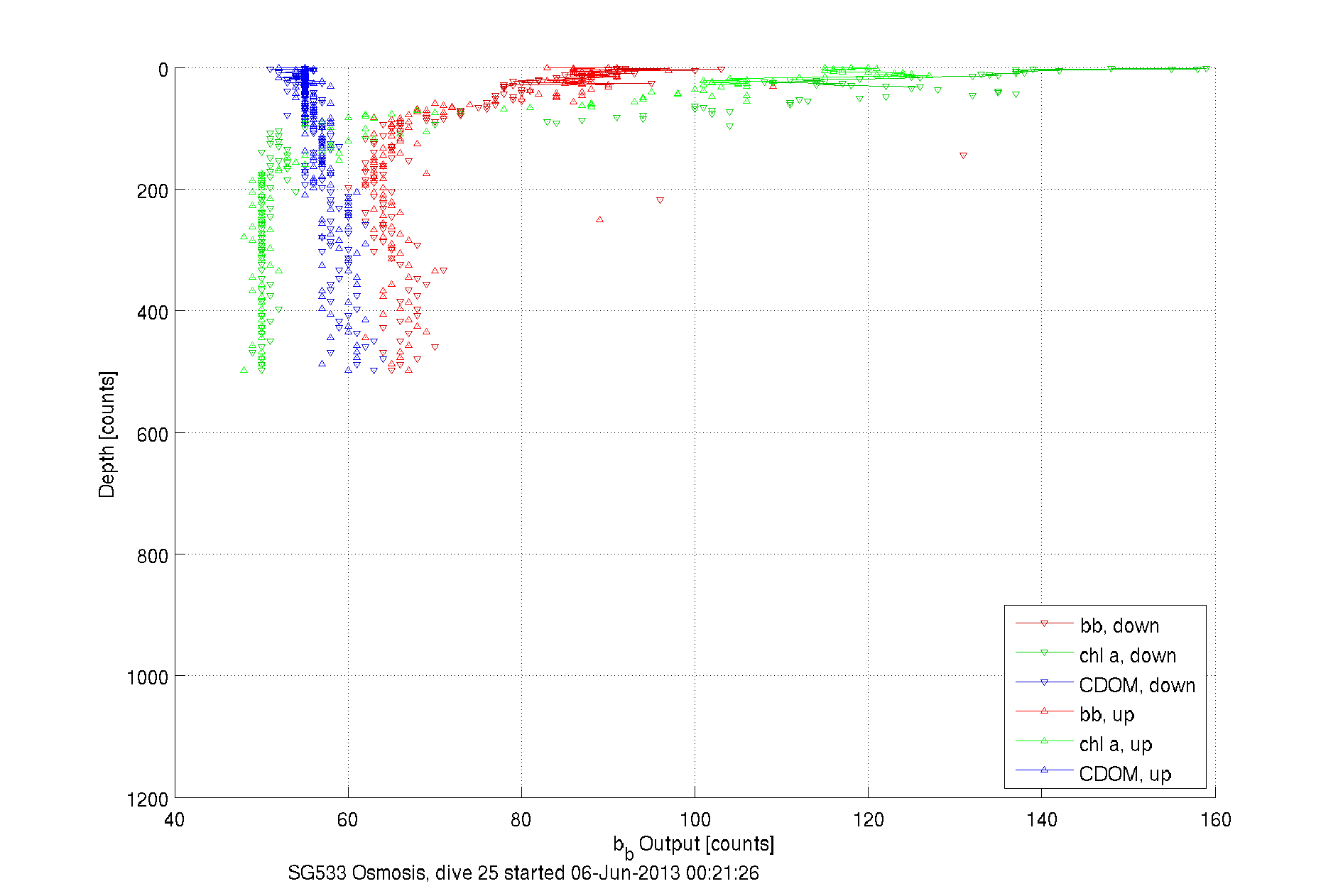The height and width of the screenshot is (896, 1343).
Task: Click the x-axis tick label 120
Action: pos(868,820)
